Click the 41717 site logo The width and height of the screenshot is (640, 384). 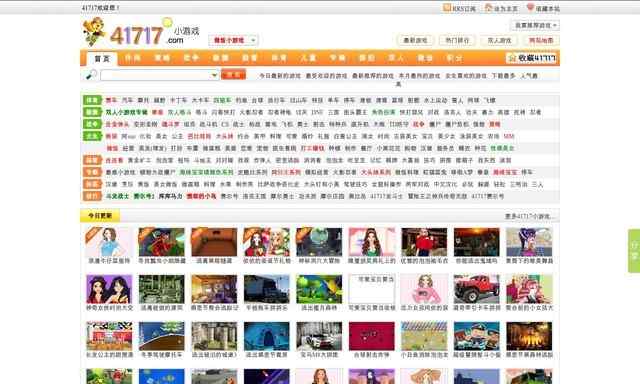click(x=141, y=32)
